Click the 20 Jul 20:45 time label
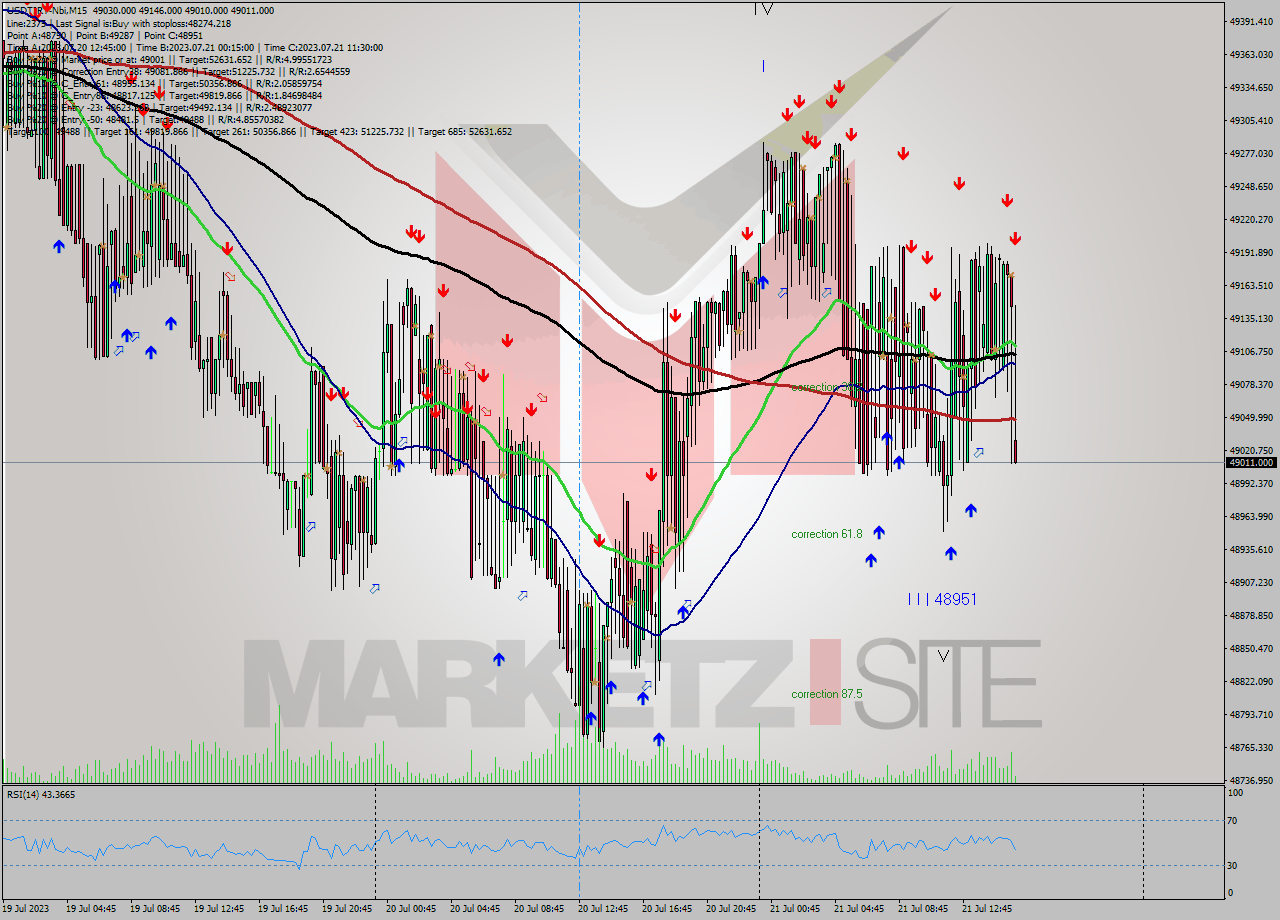The image size is (1280, 920). tap(731, 909)
